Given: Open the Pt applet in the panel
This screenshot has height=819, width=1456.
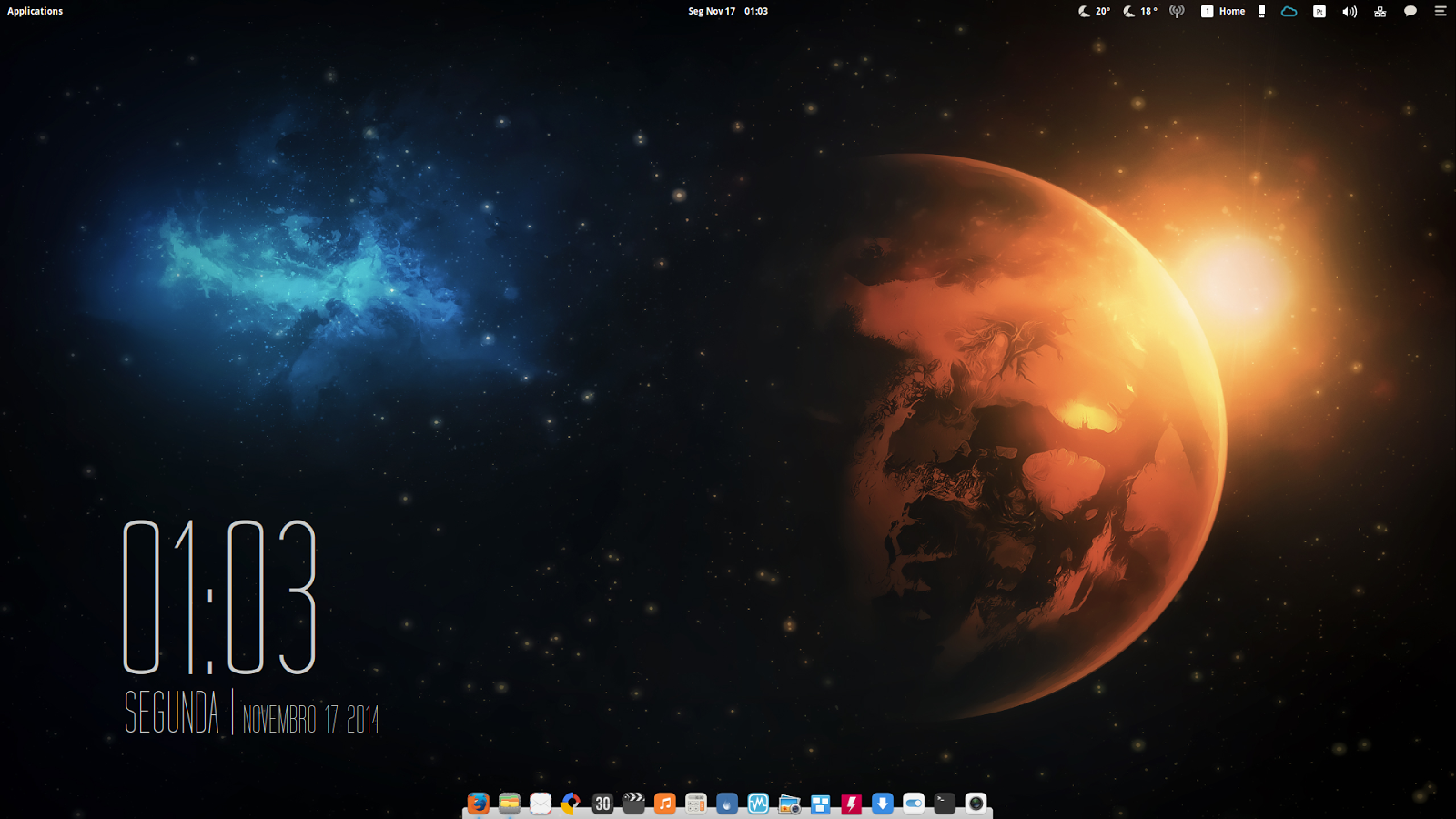Looking at the screenshot, I should [x=1319, y=11].
